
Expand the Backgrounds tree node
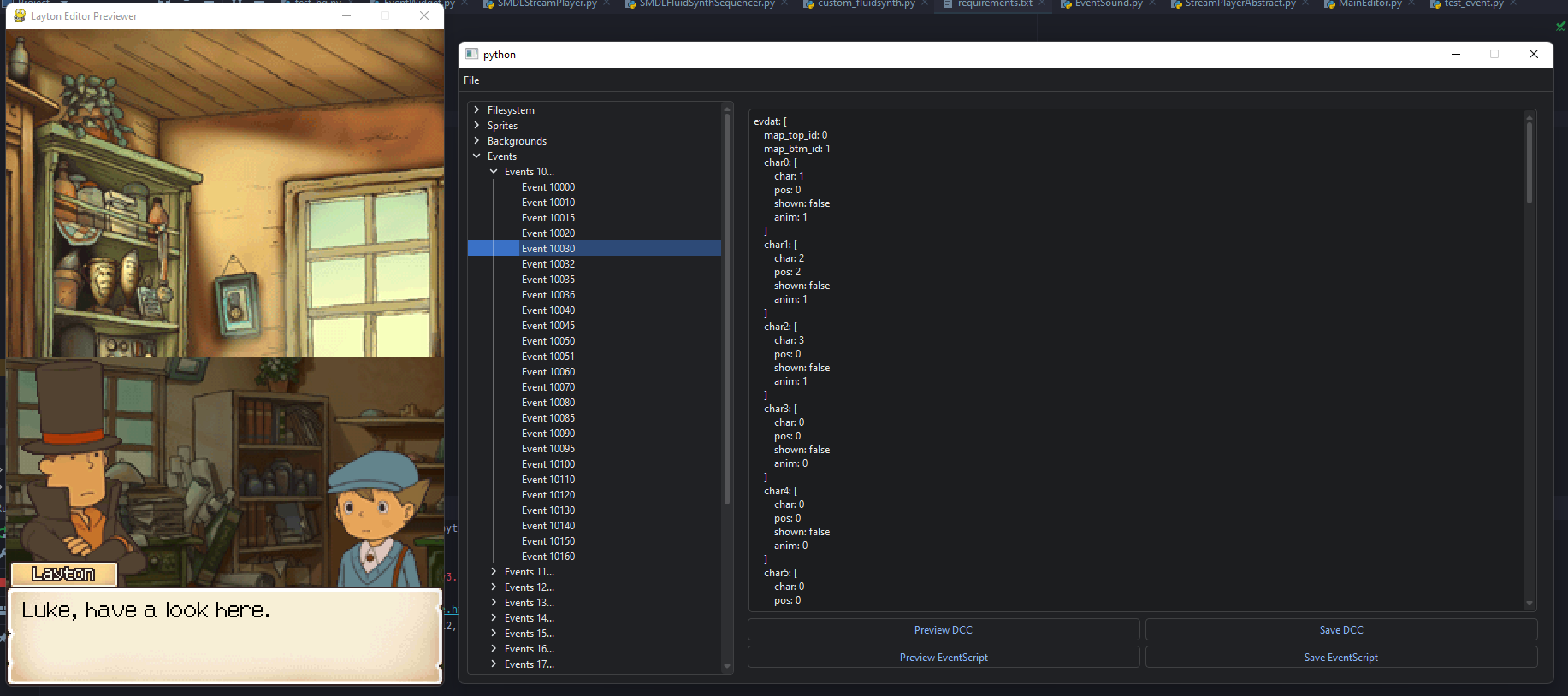[x=476, y=141]
